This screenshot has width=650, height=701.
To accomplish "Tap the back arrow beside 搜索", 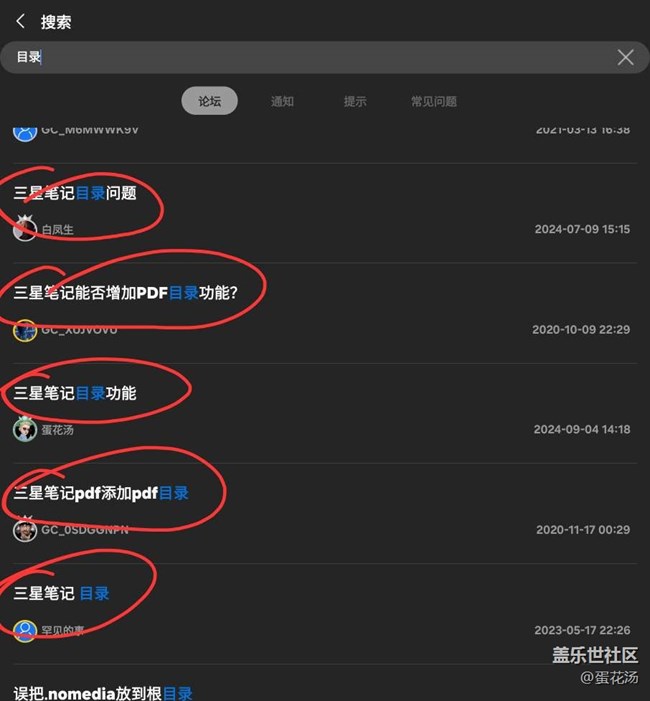I will pyautogui.click(x=20, y=21).
